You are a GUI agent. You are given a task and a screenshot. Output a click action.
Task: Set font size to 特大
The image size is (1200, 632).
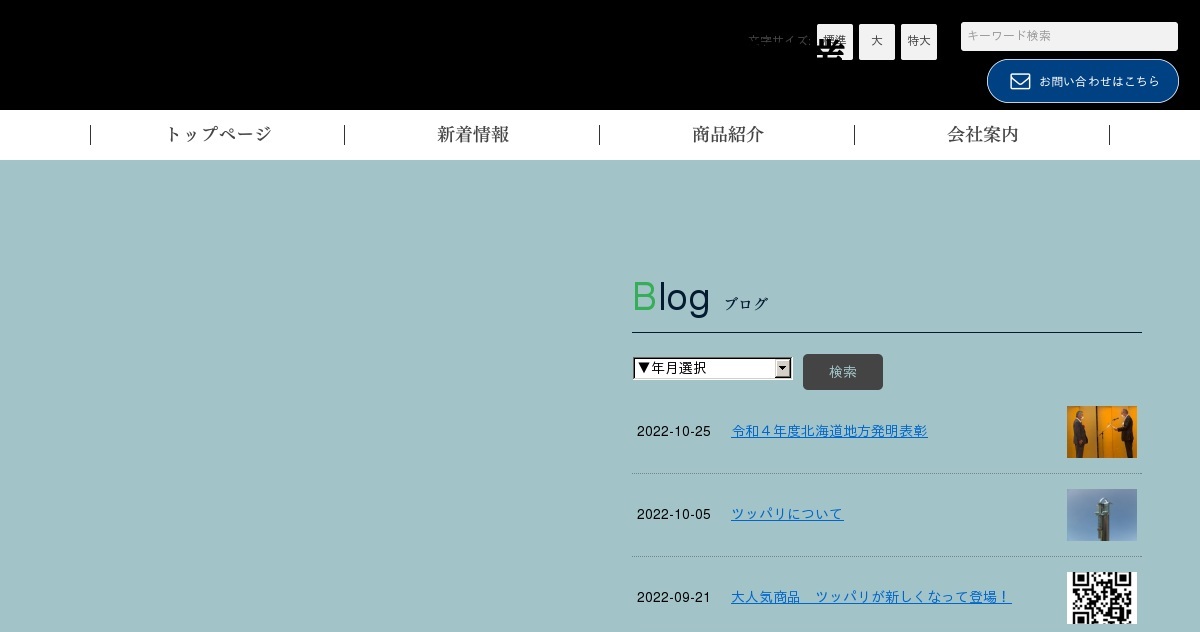pos(918,42)
